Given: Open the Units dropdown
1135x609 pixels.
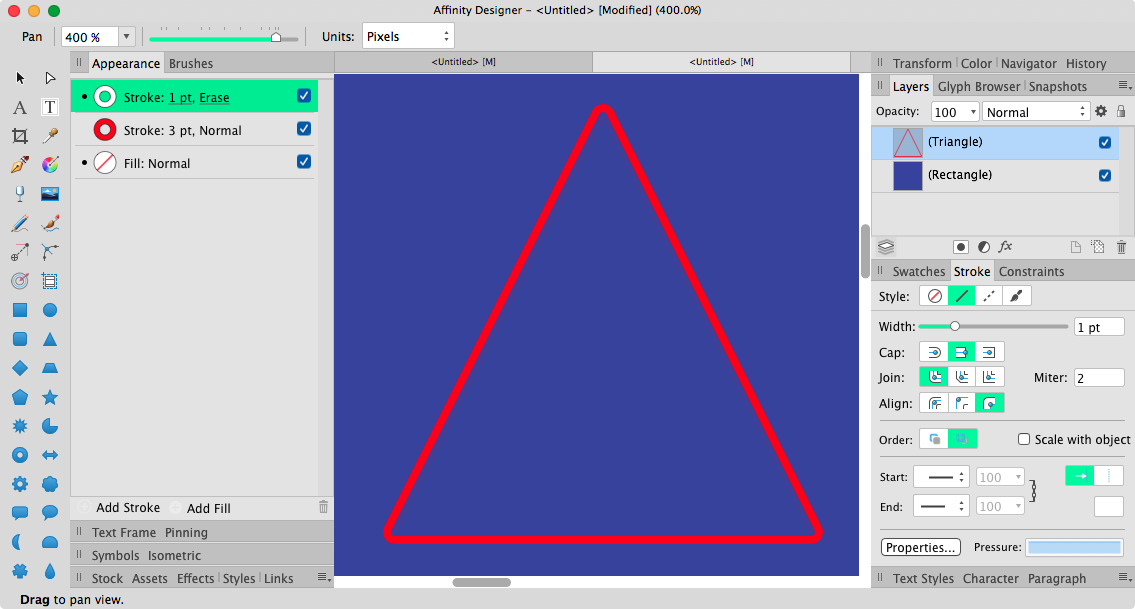Looking at the screenshot, I should tap(408, 35).
